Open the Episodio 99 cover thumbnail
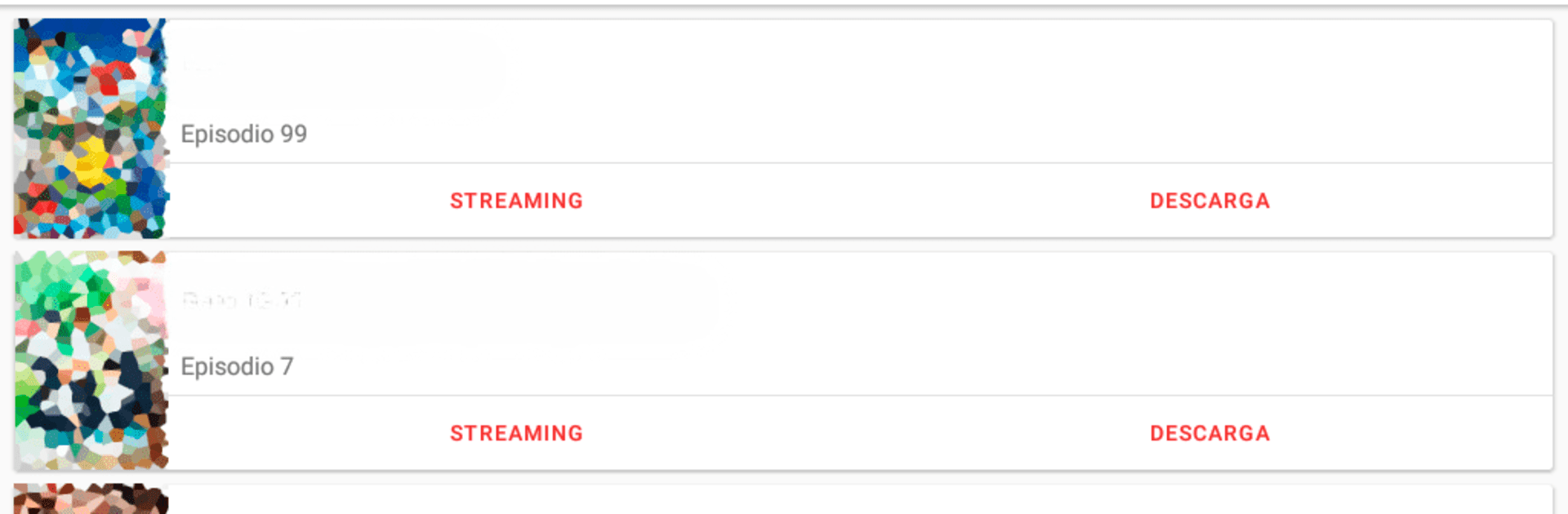This screenshot has height=514, width=1568. pos(91,128)
